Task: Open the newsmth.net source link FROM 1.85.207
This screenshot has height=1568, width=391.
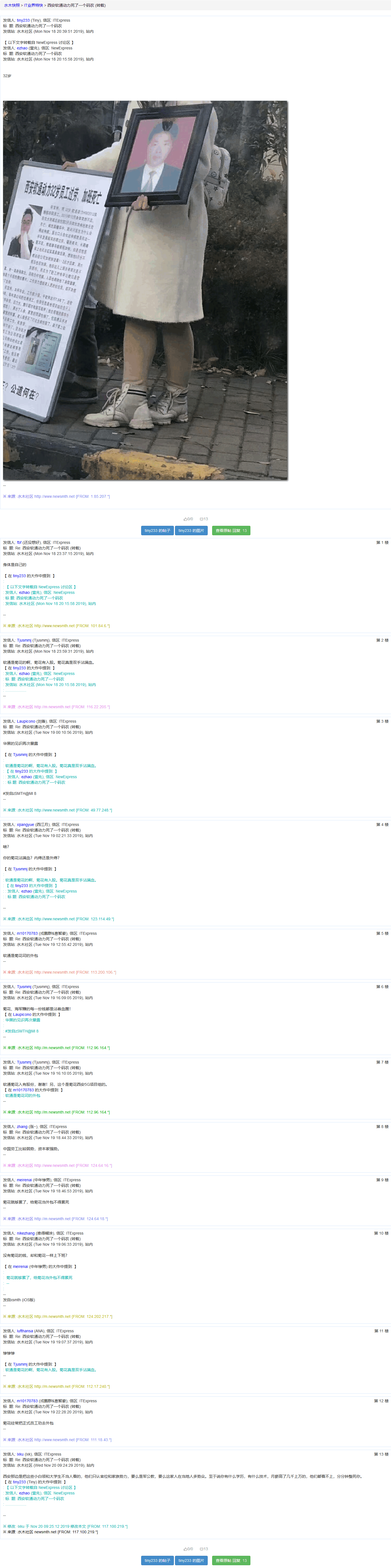Action: pos(54,497)
